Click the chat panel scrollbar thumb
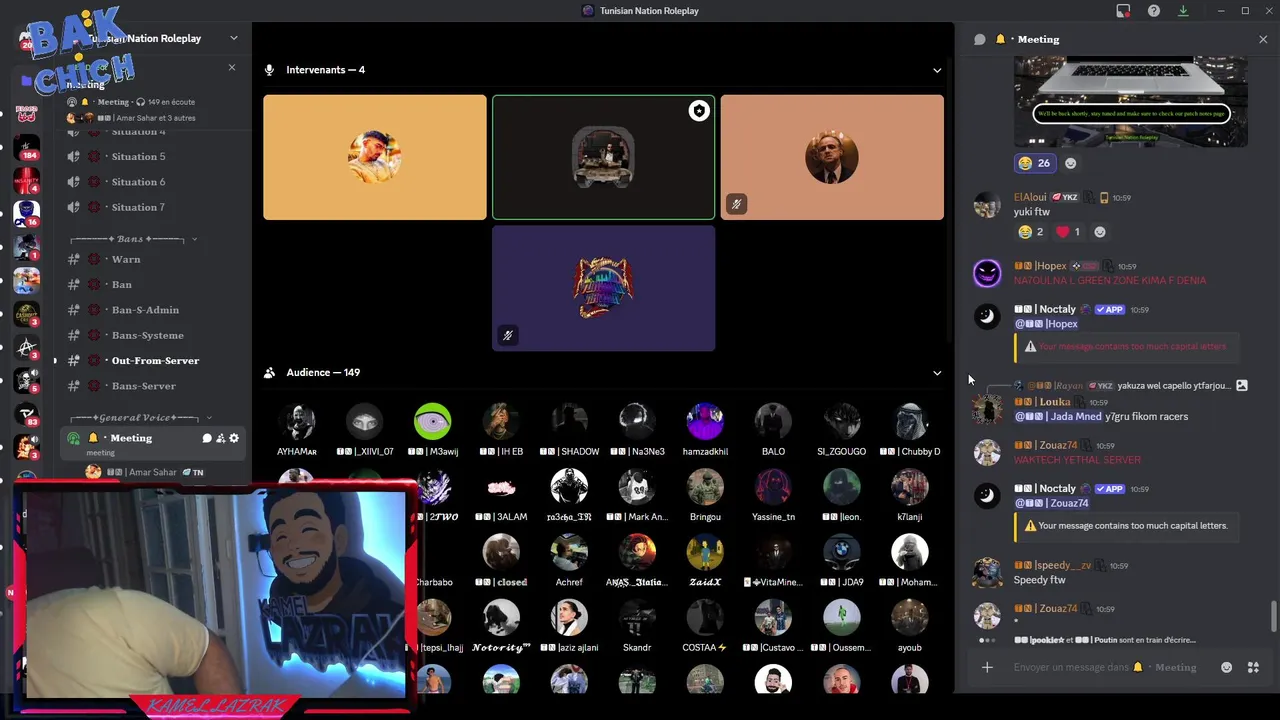 coord(1273,615)
